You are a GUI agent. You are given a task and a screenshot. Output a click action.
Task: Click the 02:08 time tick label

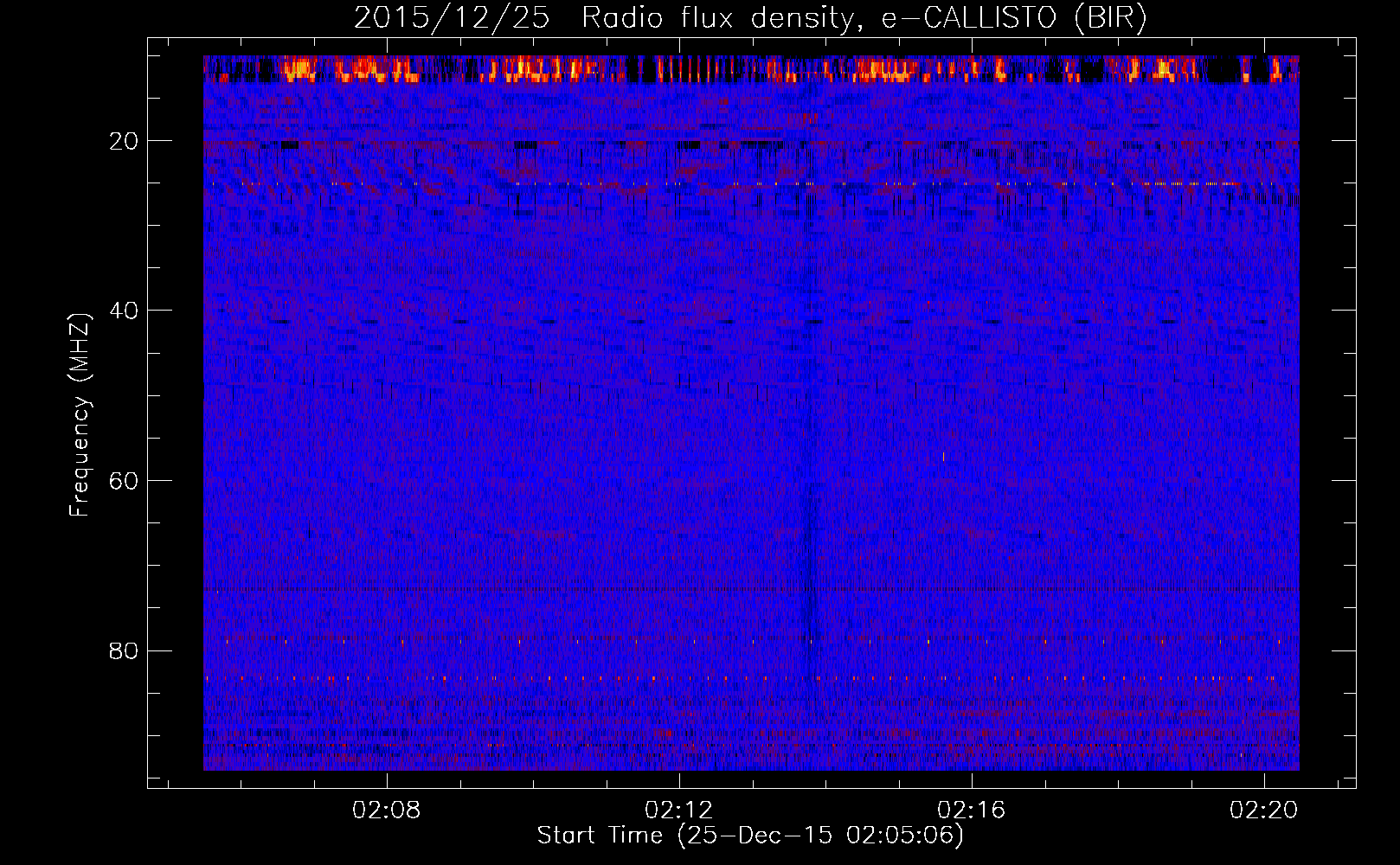[386, 810]
